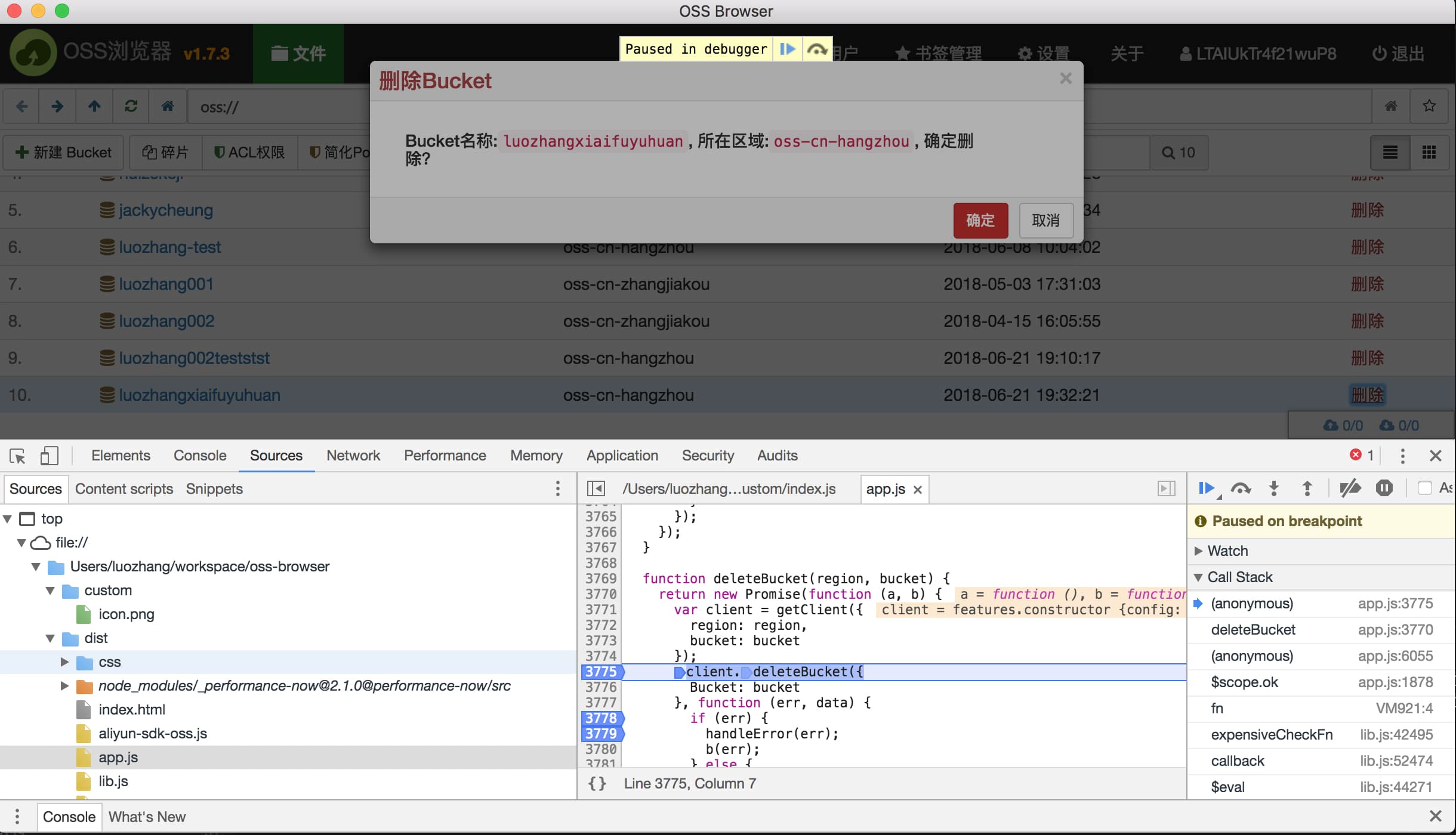Click the 取消 cancel delete bucket button

tap(1046, 219)
